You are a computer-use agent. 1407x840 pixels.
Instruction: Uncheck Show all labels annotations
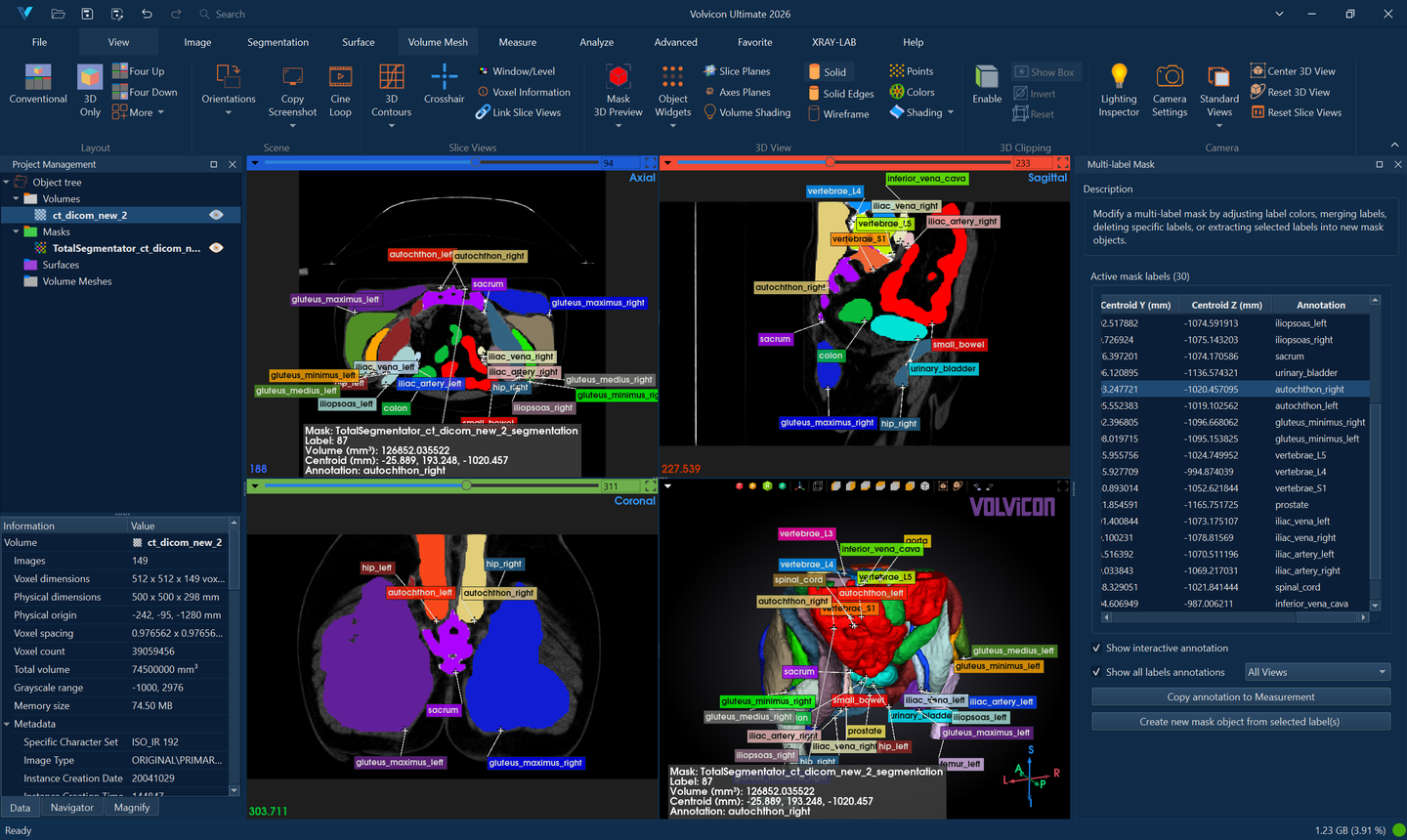(1096, 672)
